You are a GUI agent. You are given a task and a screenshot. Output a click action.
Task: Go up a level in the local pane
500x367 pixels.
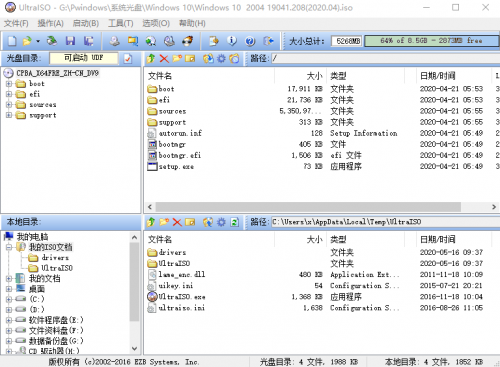151,222
